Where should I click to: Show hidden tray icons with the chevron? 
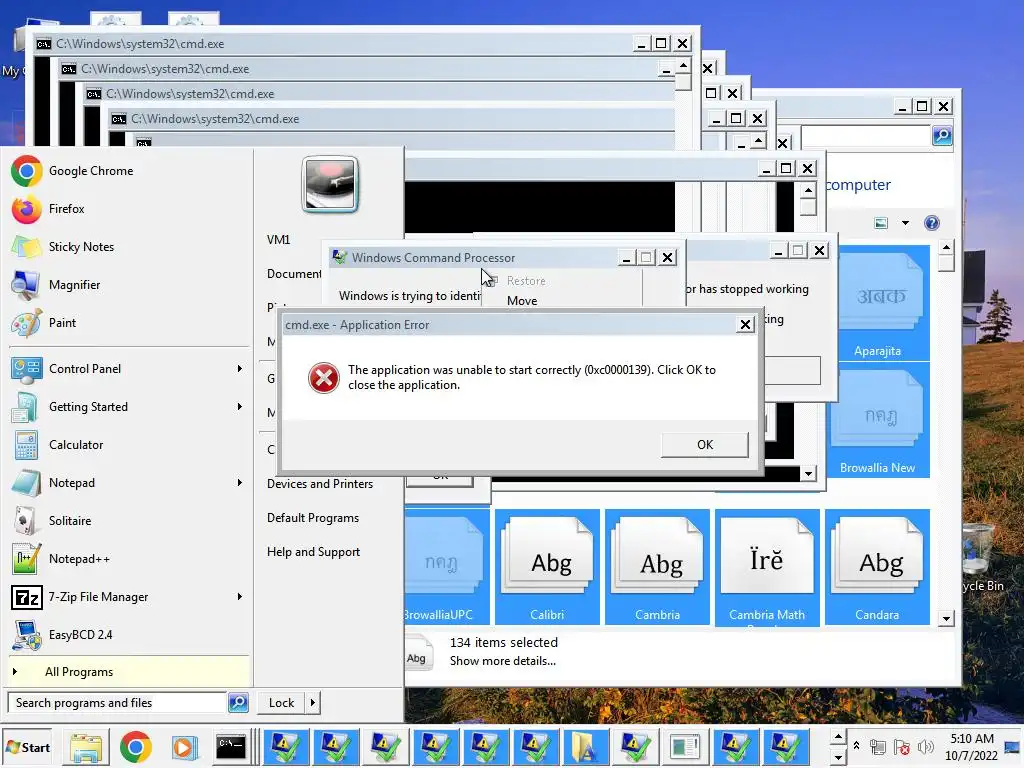point(856,746)
